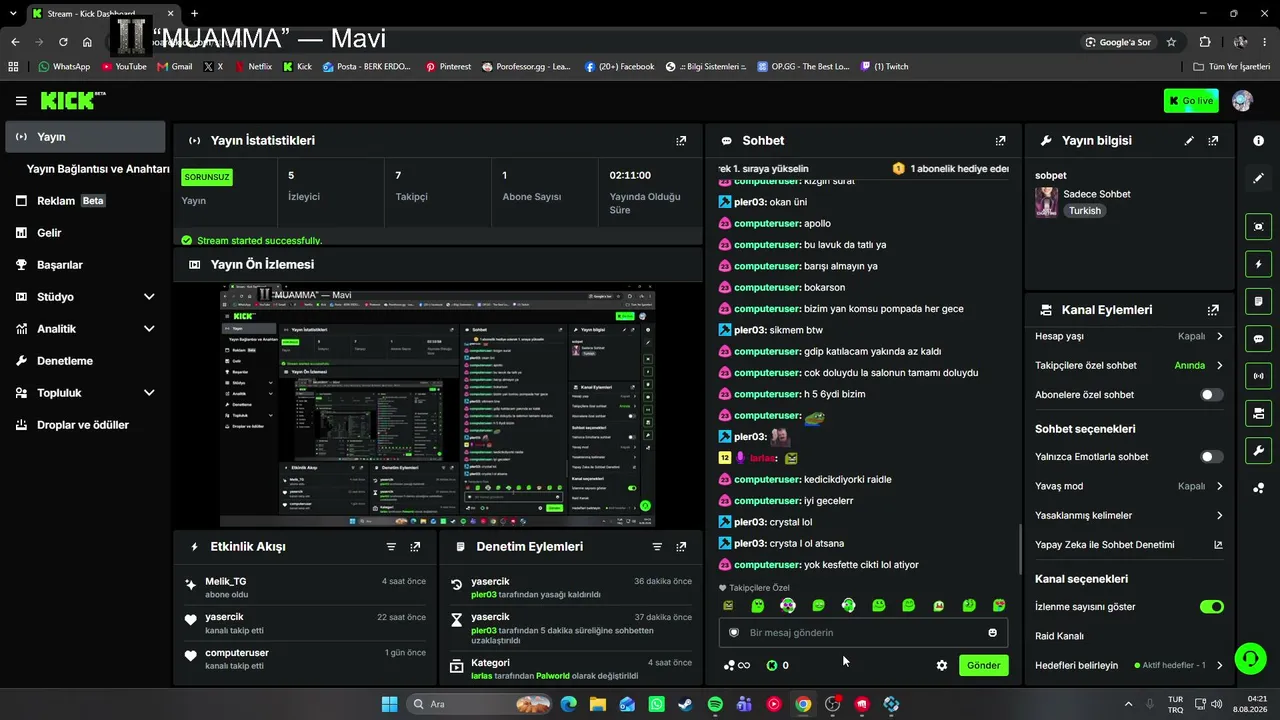
Task: Click the Yayın Ön İzlemesi preview thumbnail
Action: [x=437, y=406]
